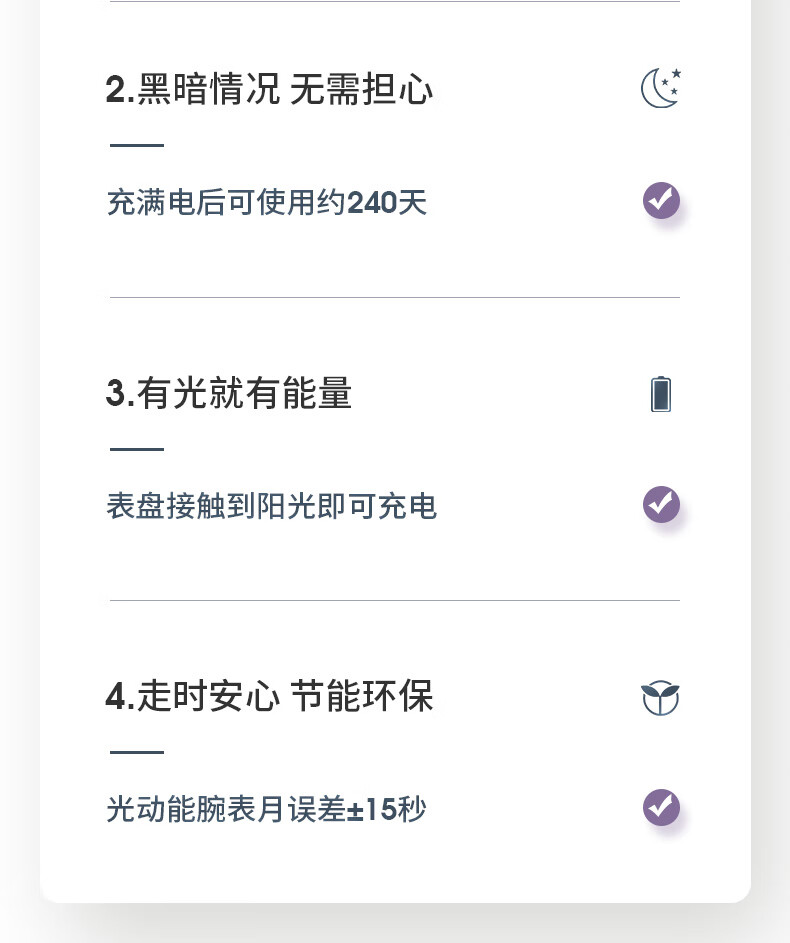
Task: Click the bold 240 number
Action: tap(372, 203)
